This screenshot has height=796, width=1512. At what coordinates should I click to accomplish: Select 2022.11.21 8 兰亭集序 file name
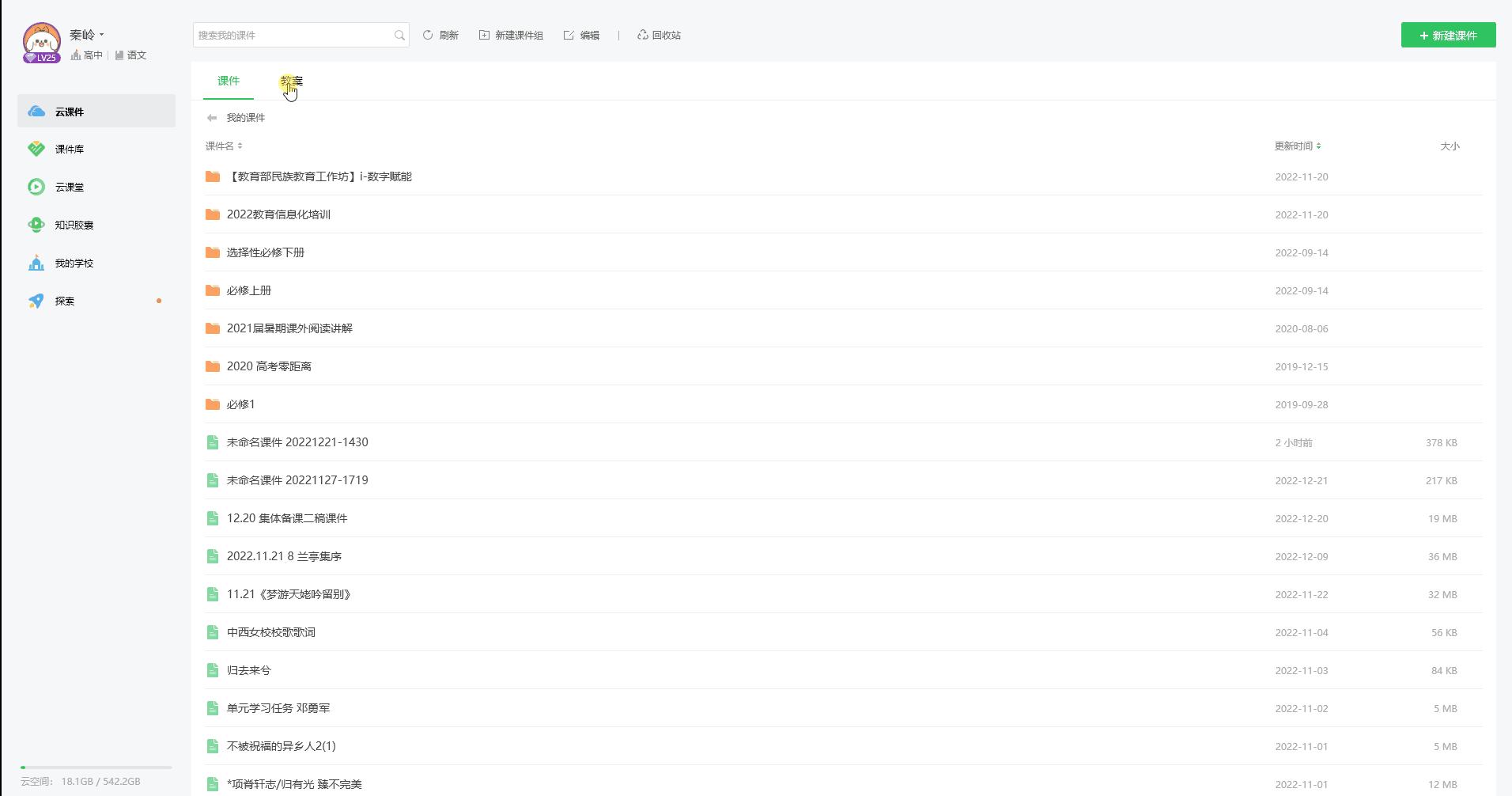(284, 556)
